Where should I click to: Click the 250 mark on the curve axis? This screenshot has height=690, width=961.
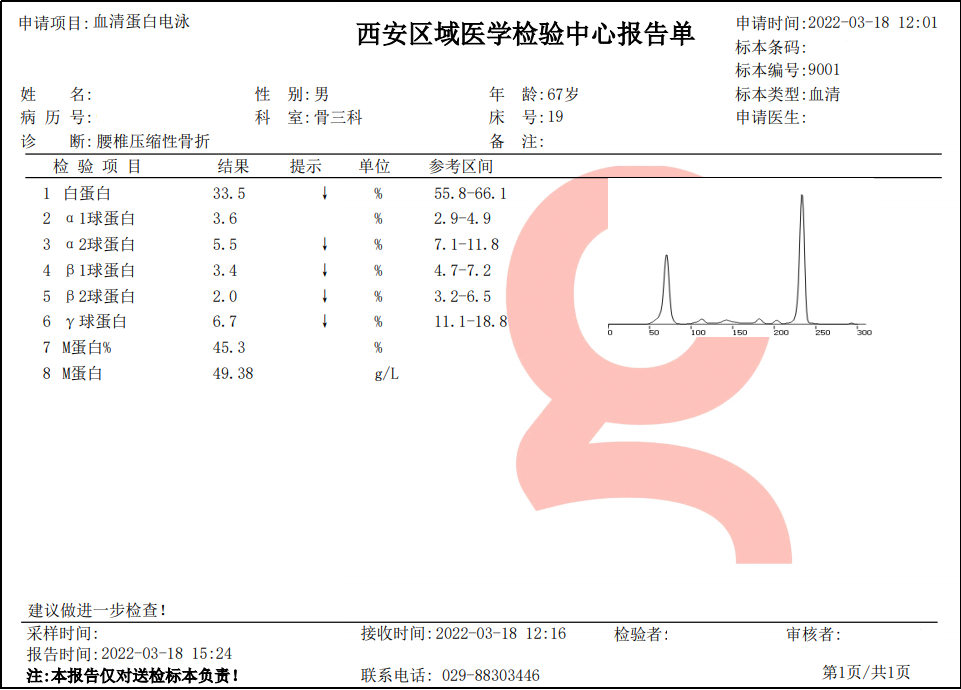824,330
